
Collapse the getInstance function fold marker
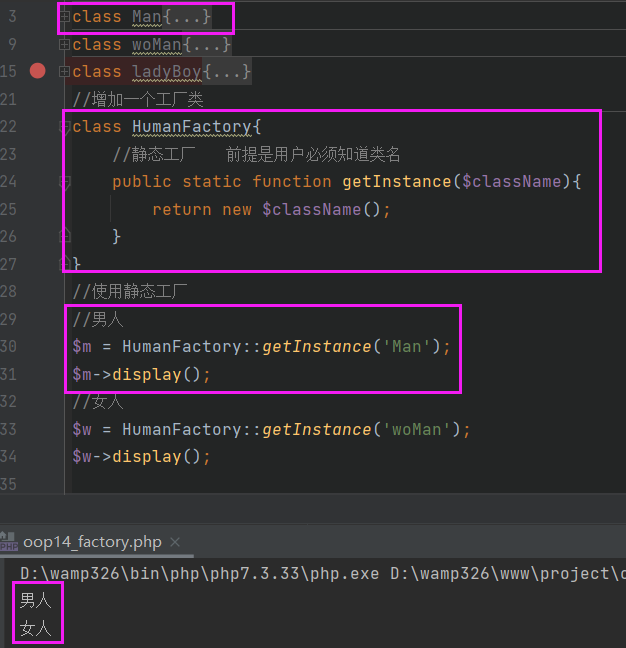pos(64,182)
